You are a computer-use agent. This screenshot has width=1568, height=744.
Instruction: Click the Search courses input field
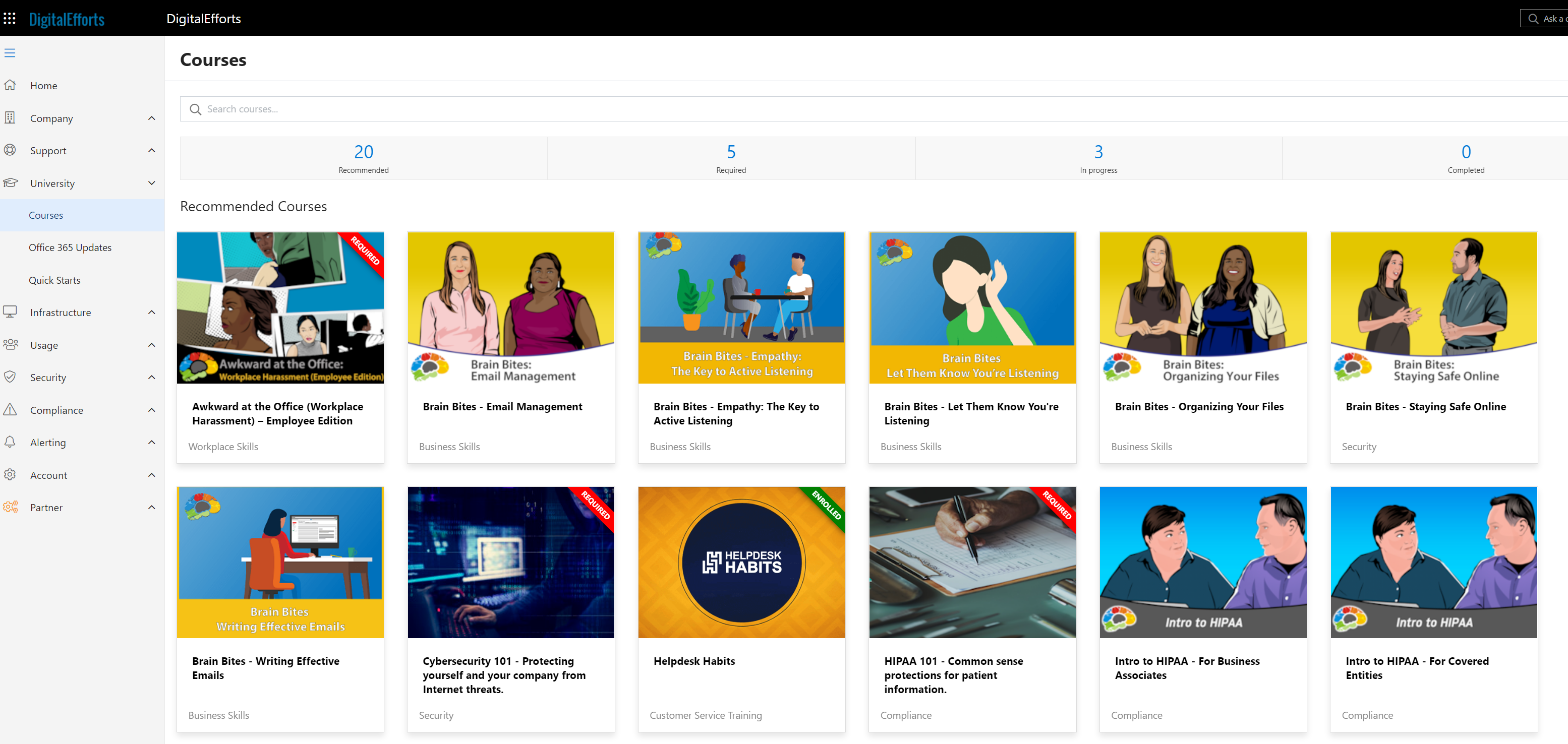click(874, 109)
